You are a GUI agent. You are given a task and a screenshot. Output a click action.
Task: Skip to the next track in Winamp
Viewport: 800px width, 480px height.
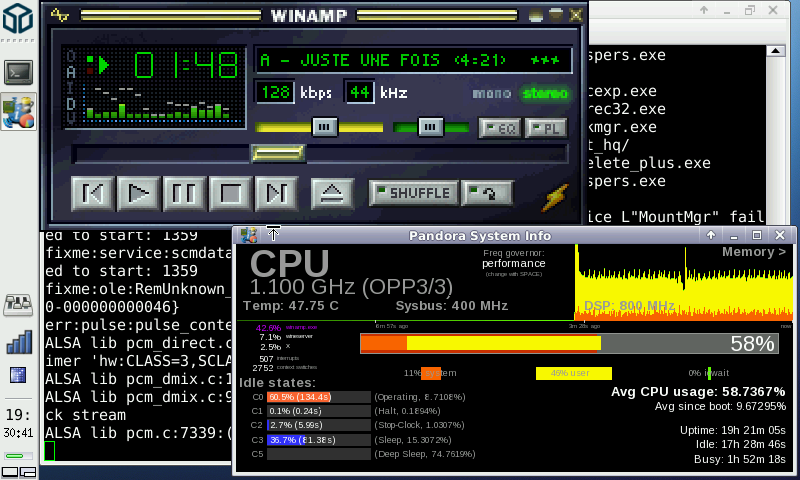(277, 193)
